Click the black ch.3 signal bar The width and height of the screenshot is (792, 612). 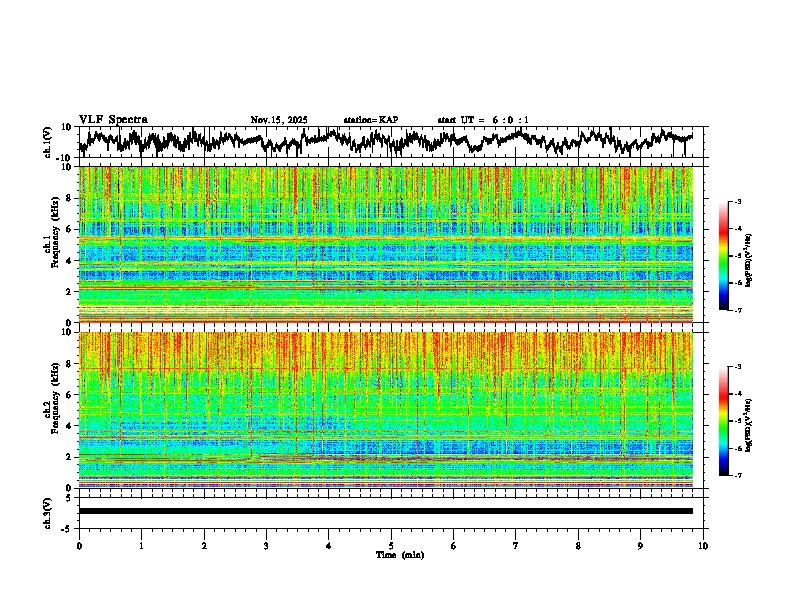[386, 511]
